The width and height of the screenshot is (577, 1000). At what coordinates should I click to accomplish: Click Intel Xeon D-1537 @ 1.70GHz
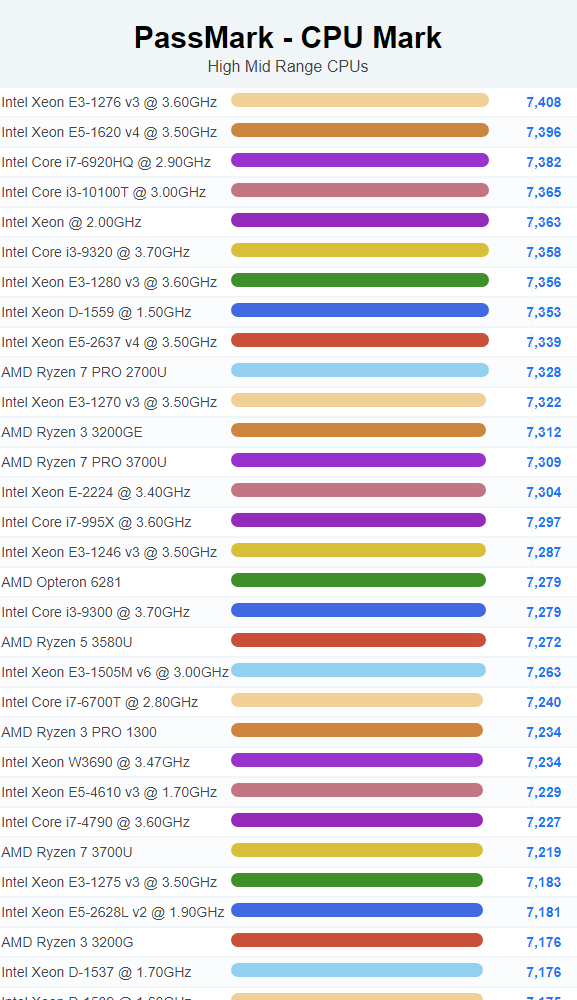[x=96, y=971]
